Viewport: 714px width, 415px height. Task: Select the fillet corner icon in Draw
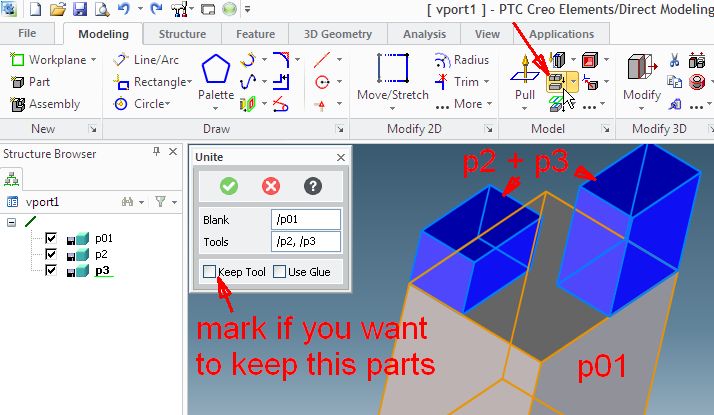[281, 59]
